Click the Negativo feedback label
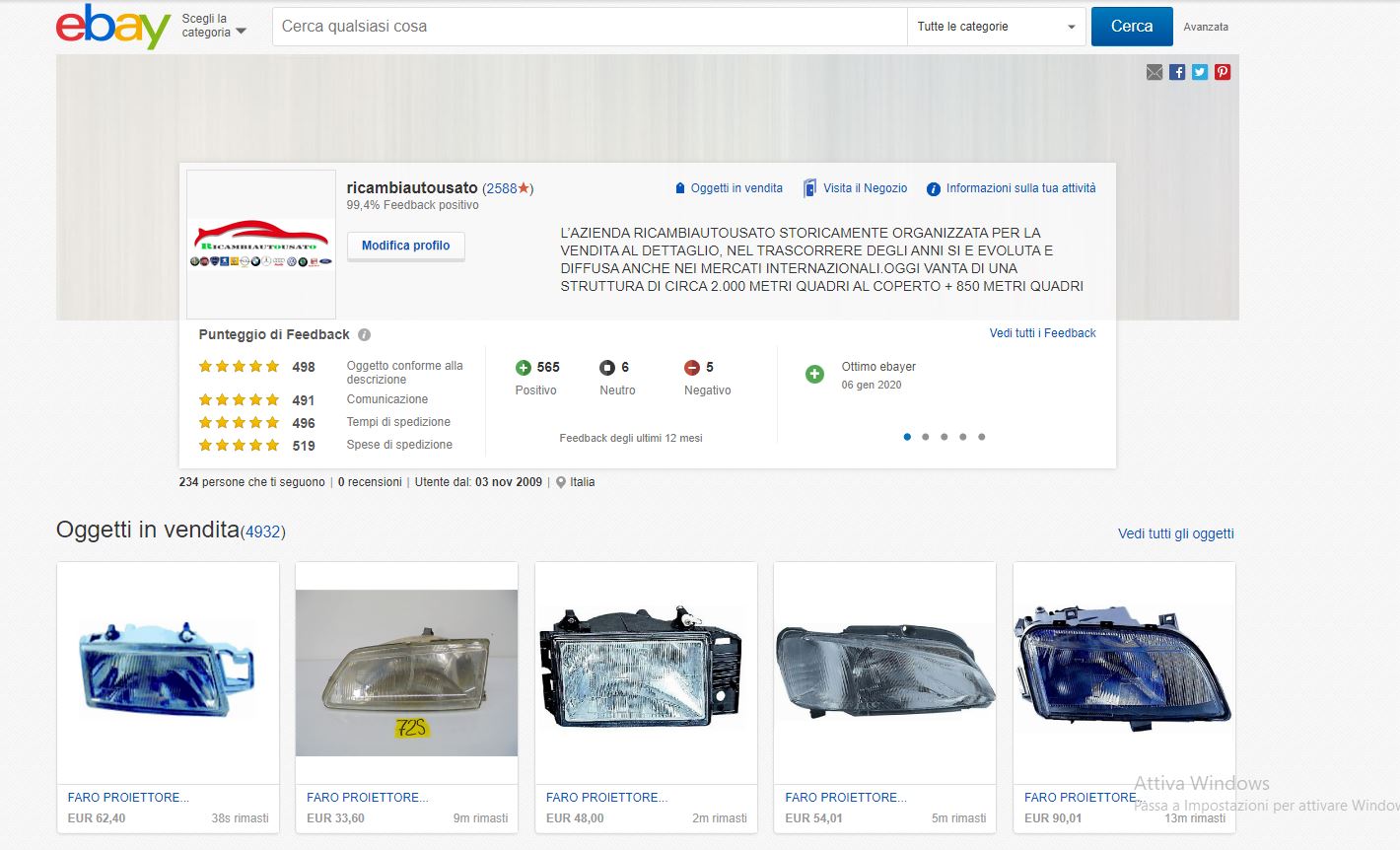The height and width of the screenshot is (850, 1400). click(708, 390)
